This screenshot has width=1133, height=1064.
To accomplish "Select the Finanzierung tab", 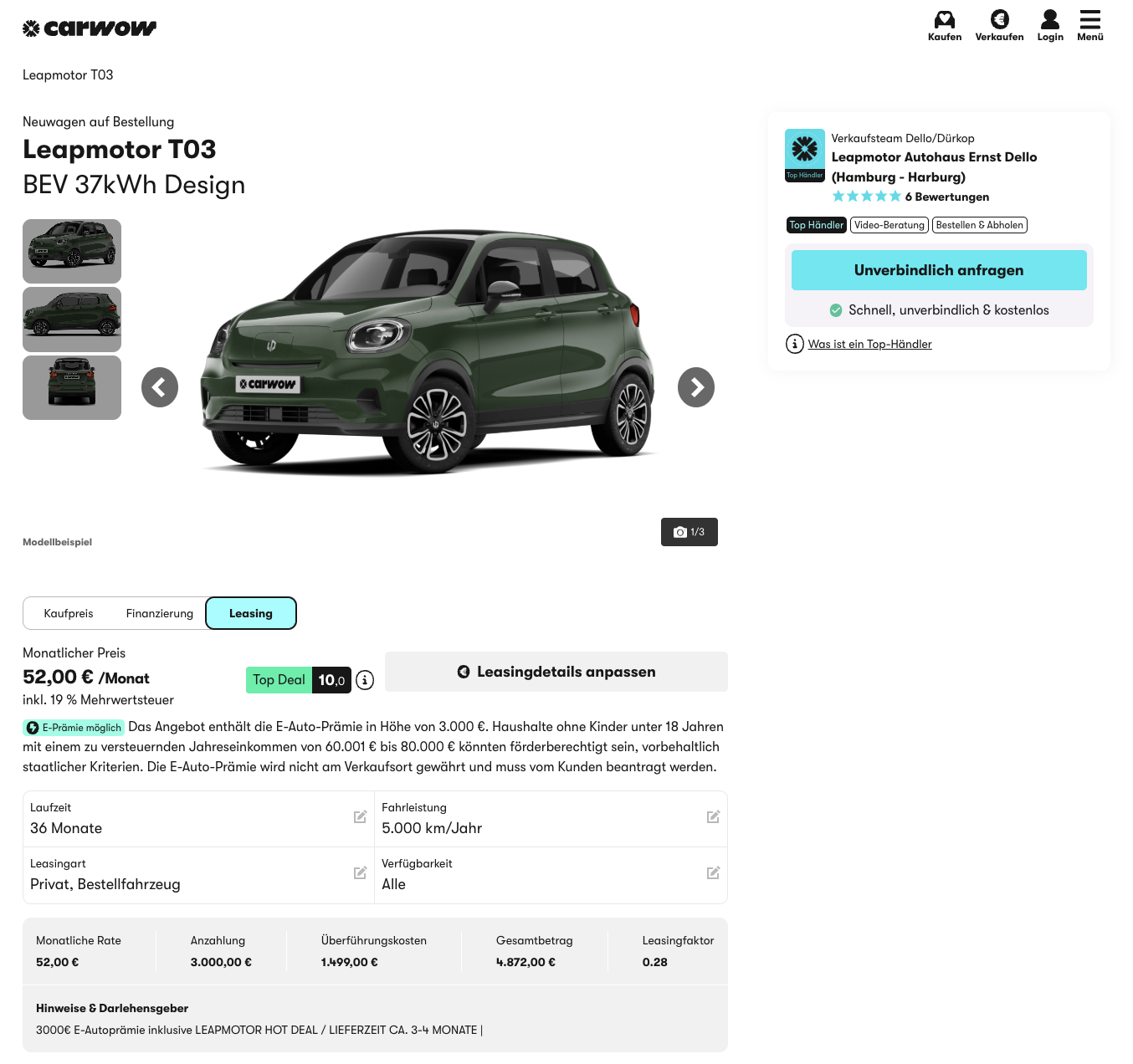I will click(159, 613).
